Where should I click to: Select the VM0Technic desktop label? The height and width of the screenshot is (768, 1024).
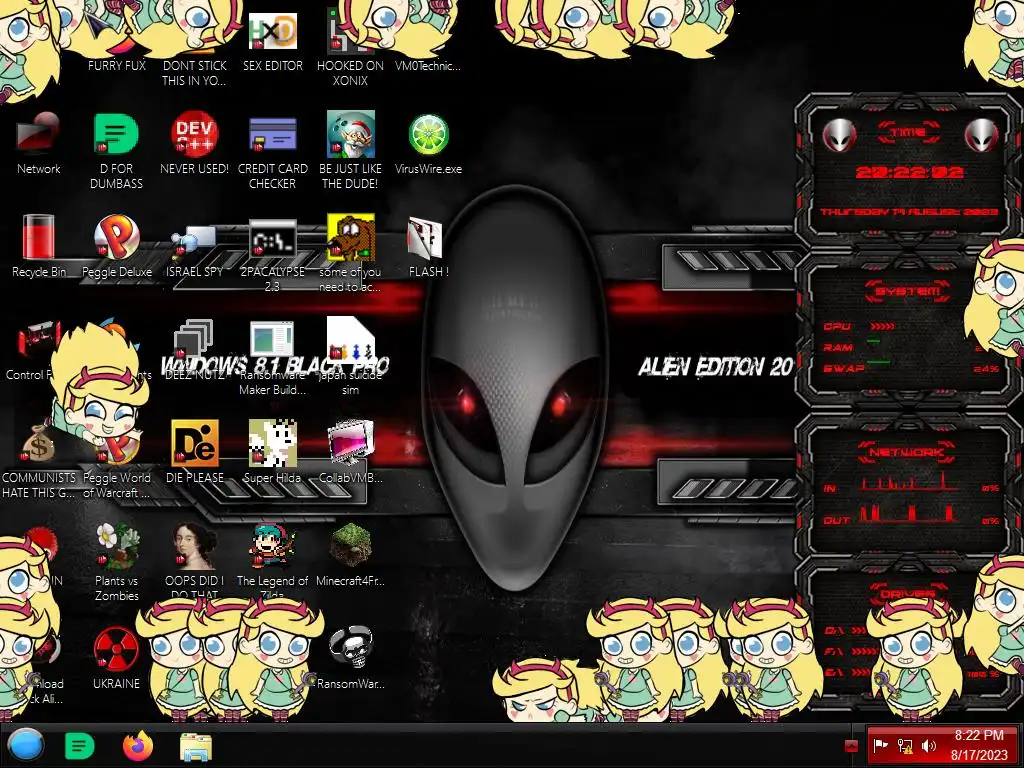(x=428, y=66)
